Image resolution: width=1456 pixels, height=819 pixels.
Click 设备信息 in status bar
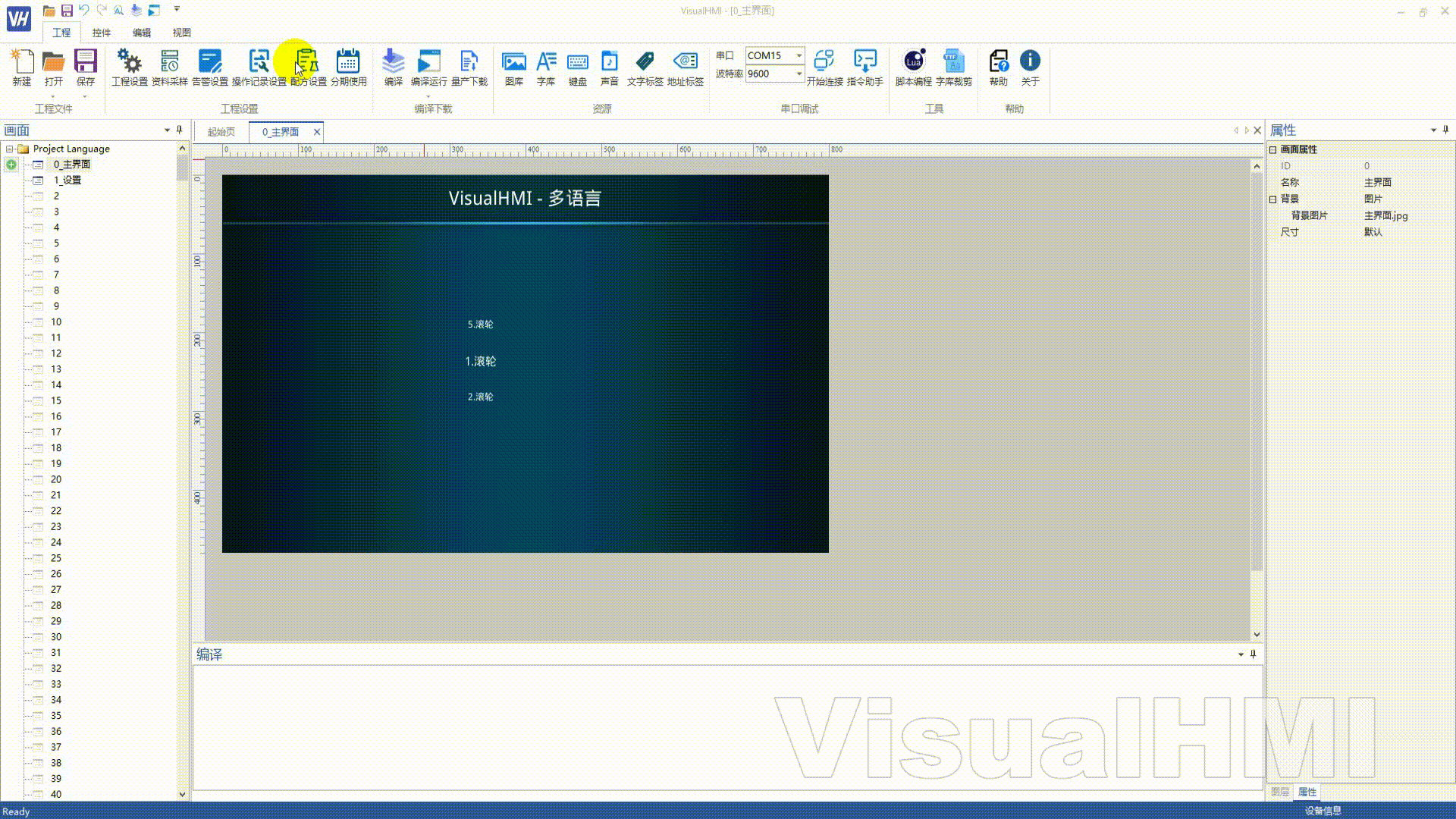click(1323, 811)
